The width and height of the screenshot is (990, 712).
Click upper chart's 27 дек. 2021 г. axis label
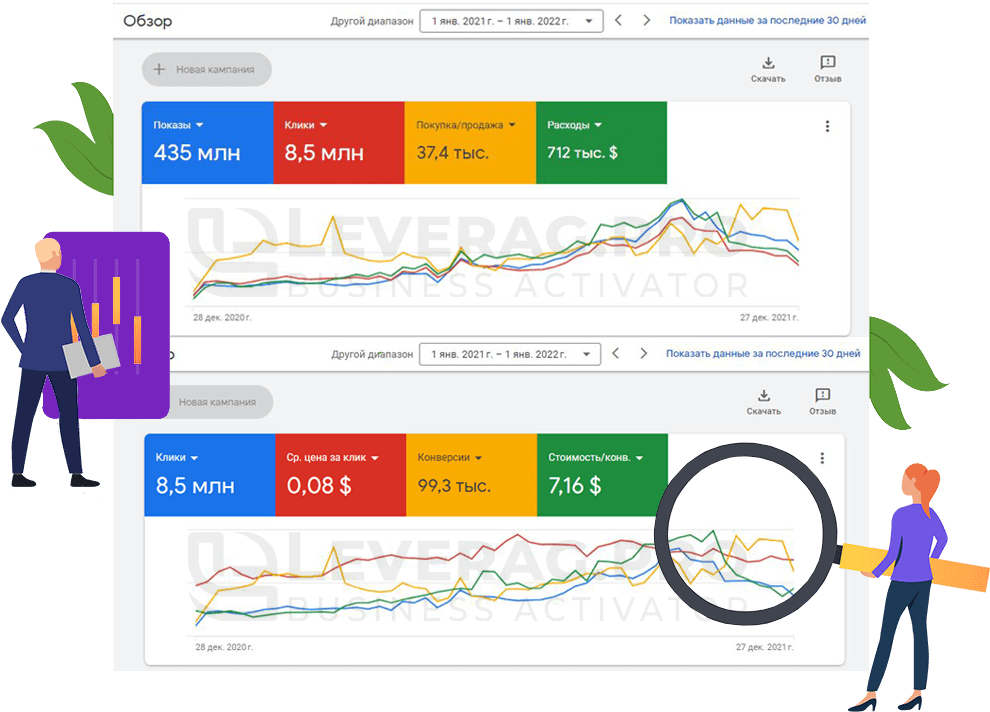[x=769, y=317]
